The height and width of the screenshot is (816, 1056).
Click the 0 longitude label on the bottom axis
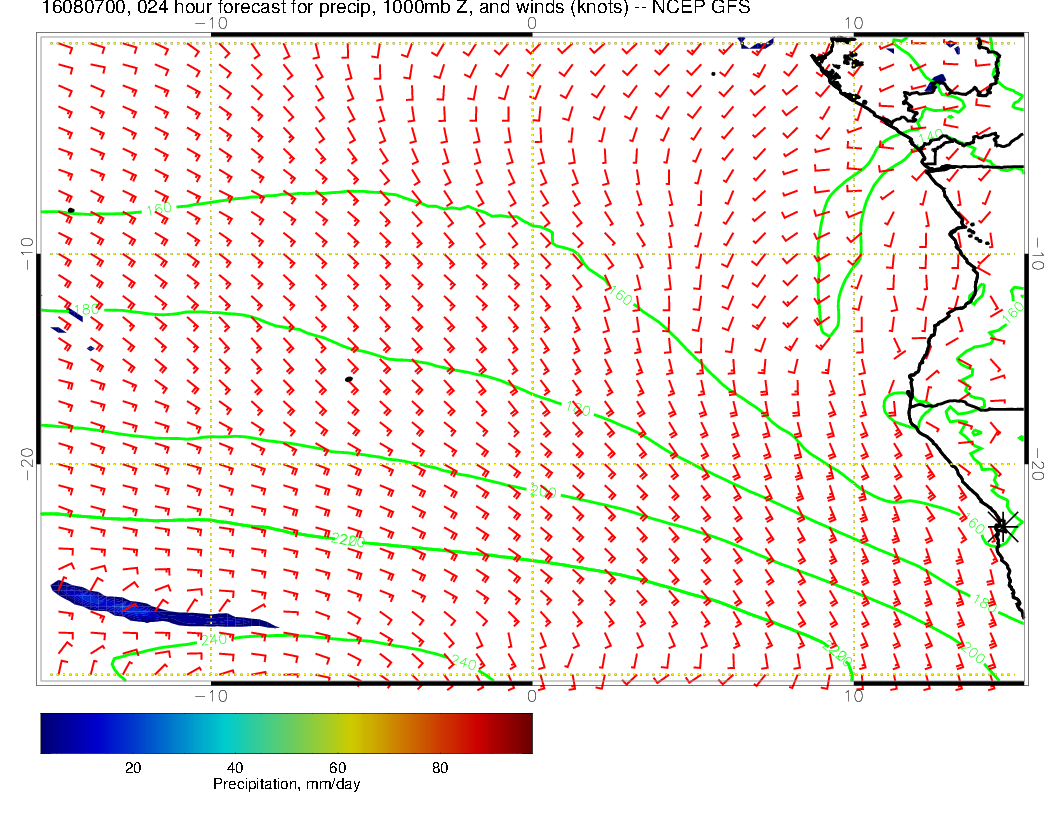coord(531,695)
